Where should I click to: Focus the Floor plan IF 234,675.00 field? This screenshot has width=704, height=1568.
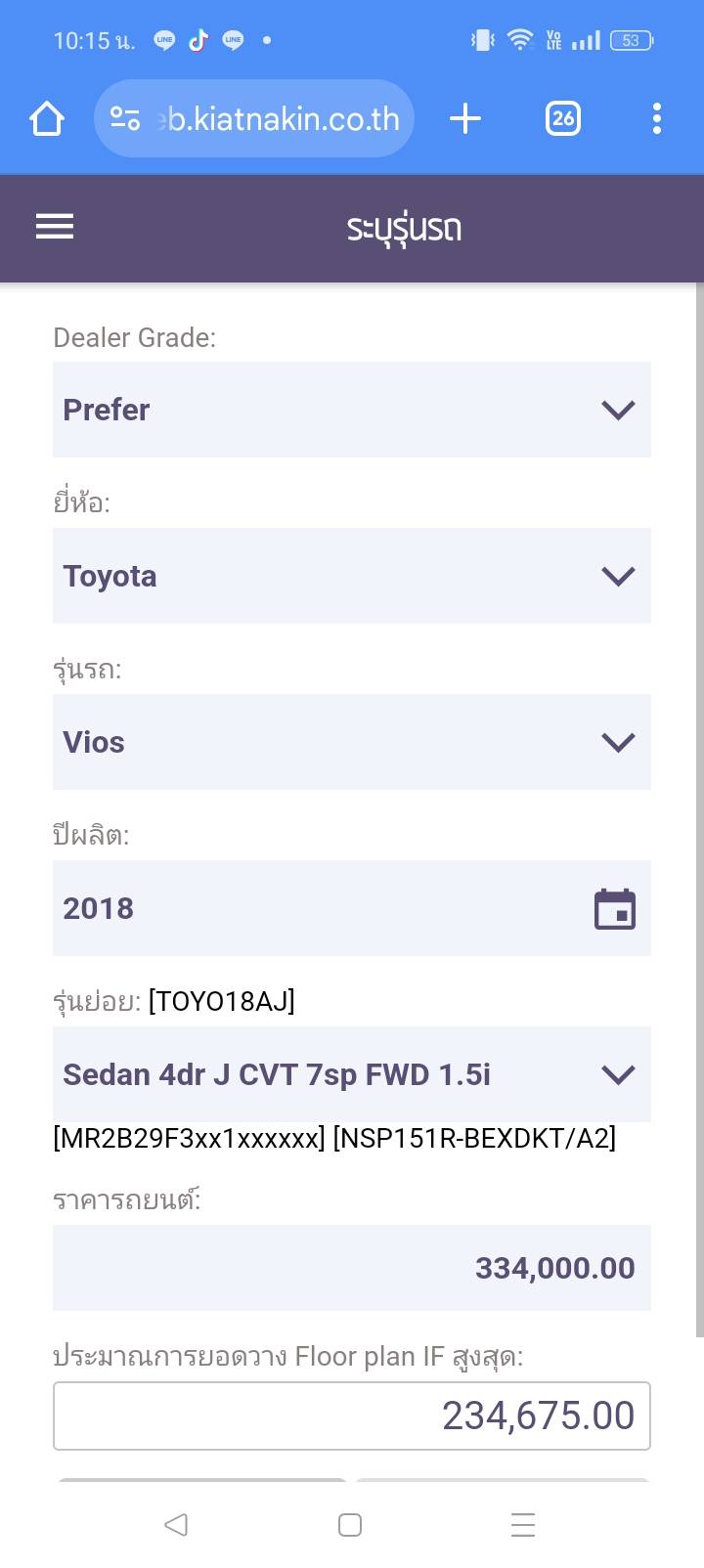[352, 1416]
